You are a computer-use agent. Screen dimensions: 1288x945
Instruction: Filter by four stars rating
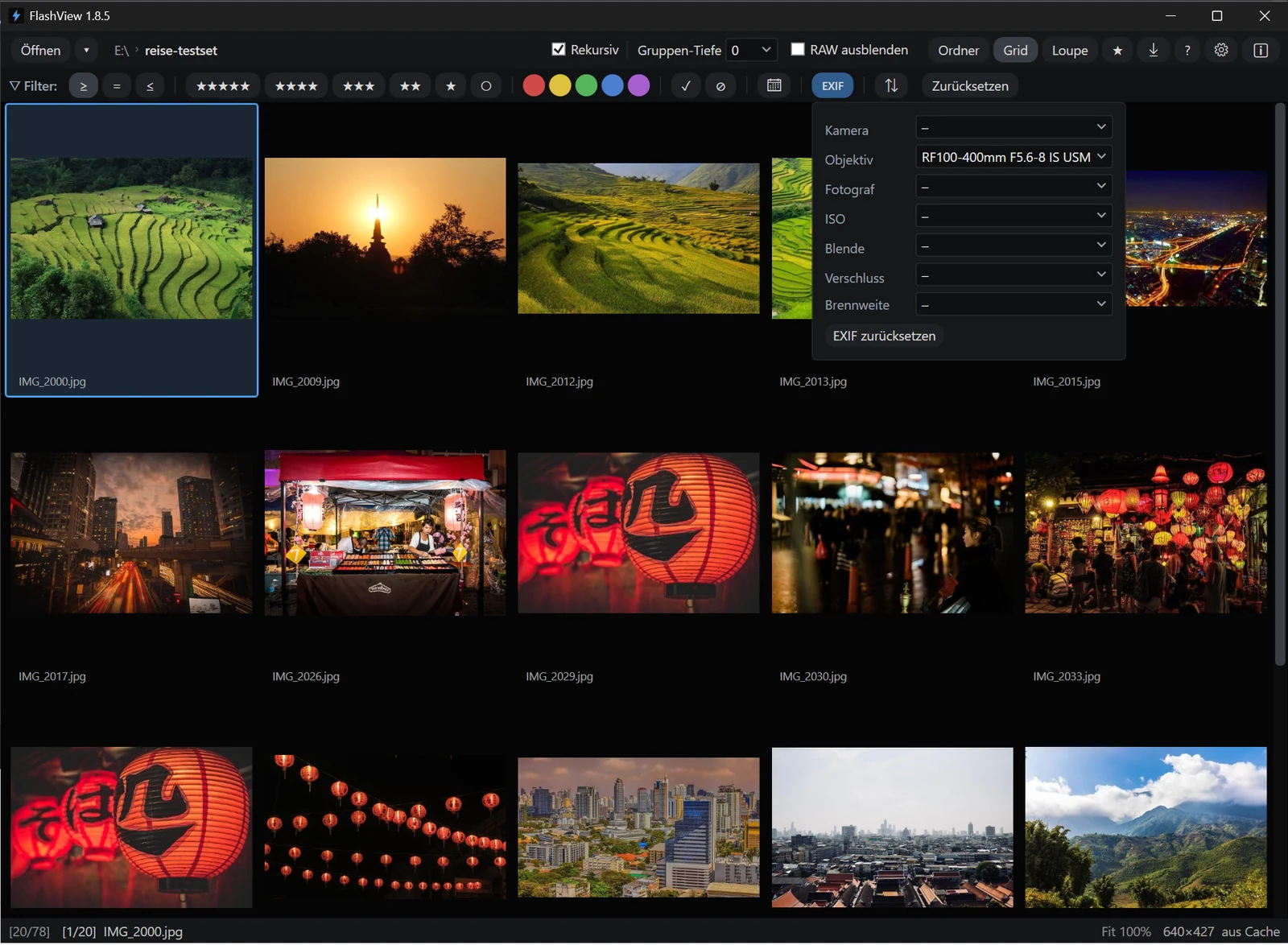[x=296, y=86]
